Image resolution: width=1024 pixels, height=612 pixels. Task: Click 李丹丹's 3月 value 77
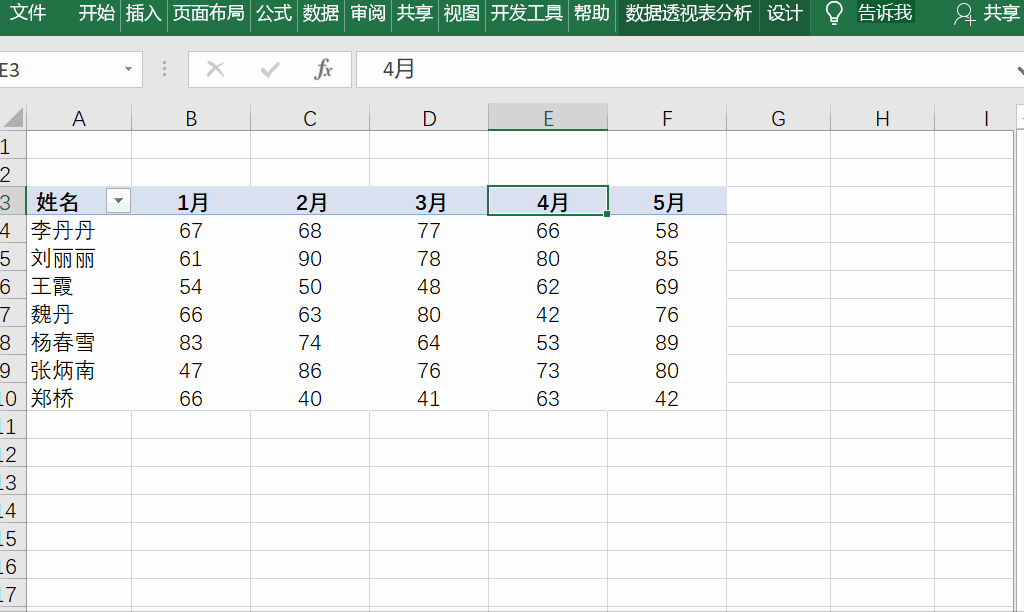429,230
